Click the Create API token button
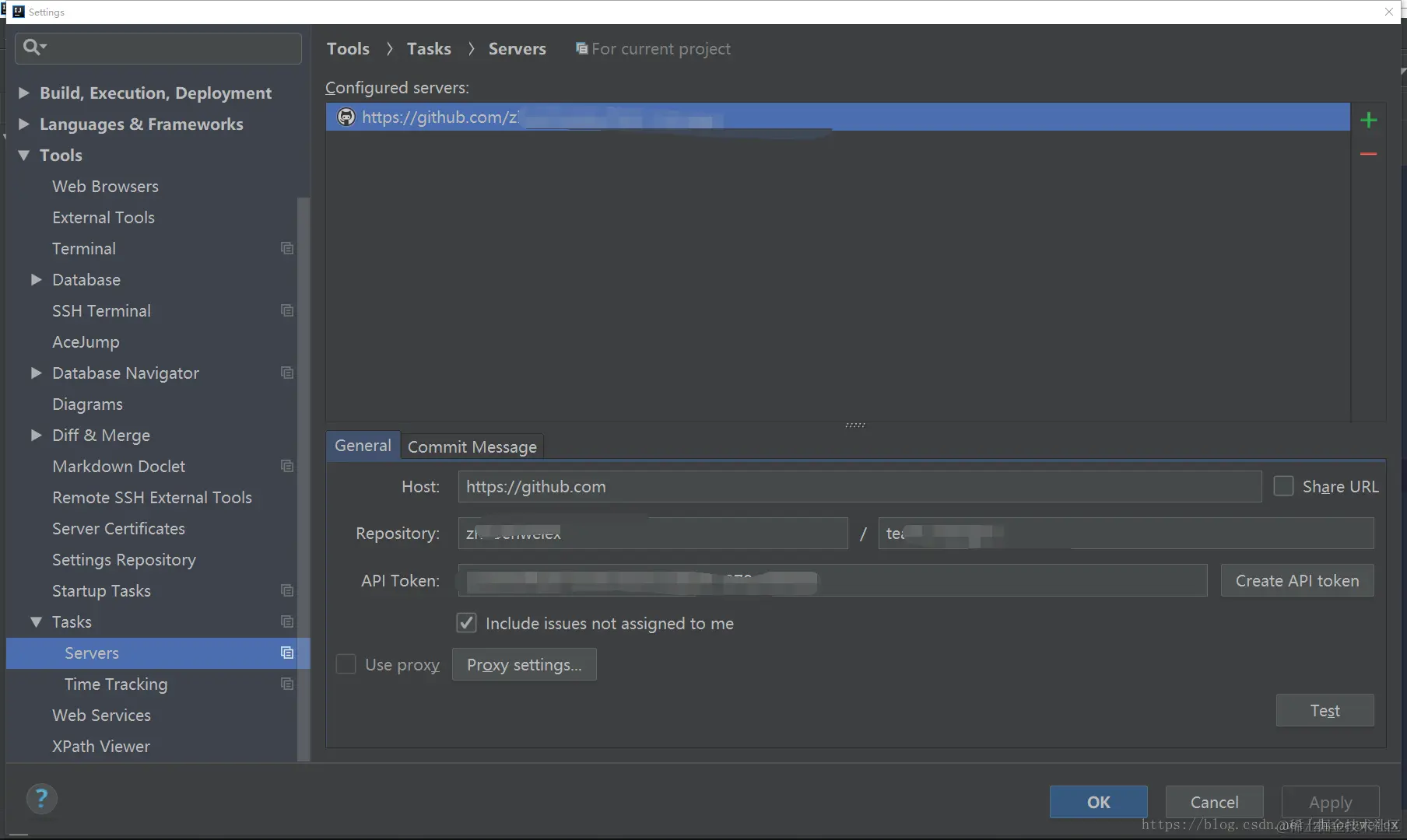 [1297, 580]
